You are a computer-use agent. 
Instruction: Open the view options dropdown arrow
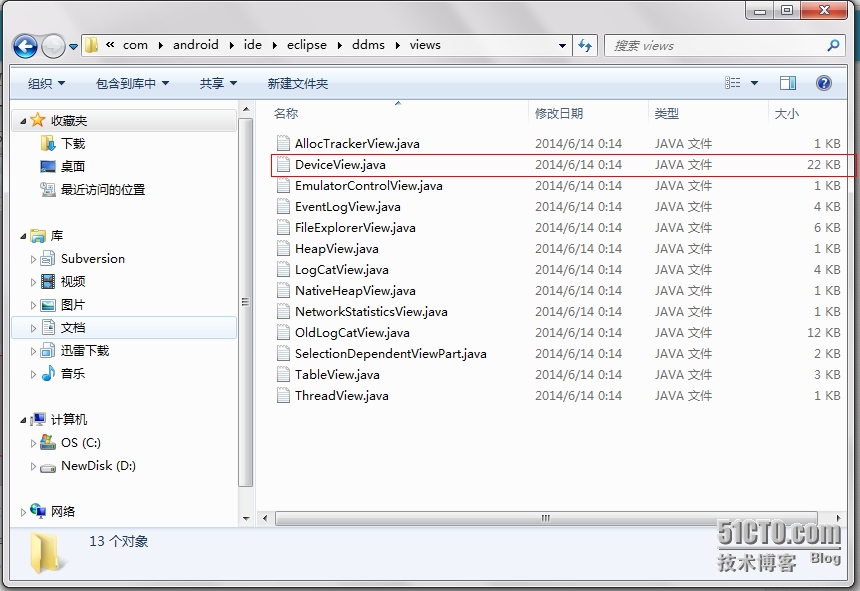(754, 83)
